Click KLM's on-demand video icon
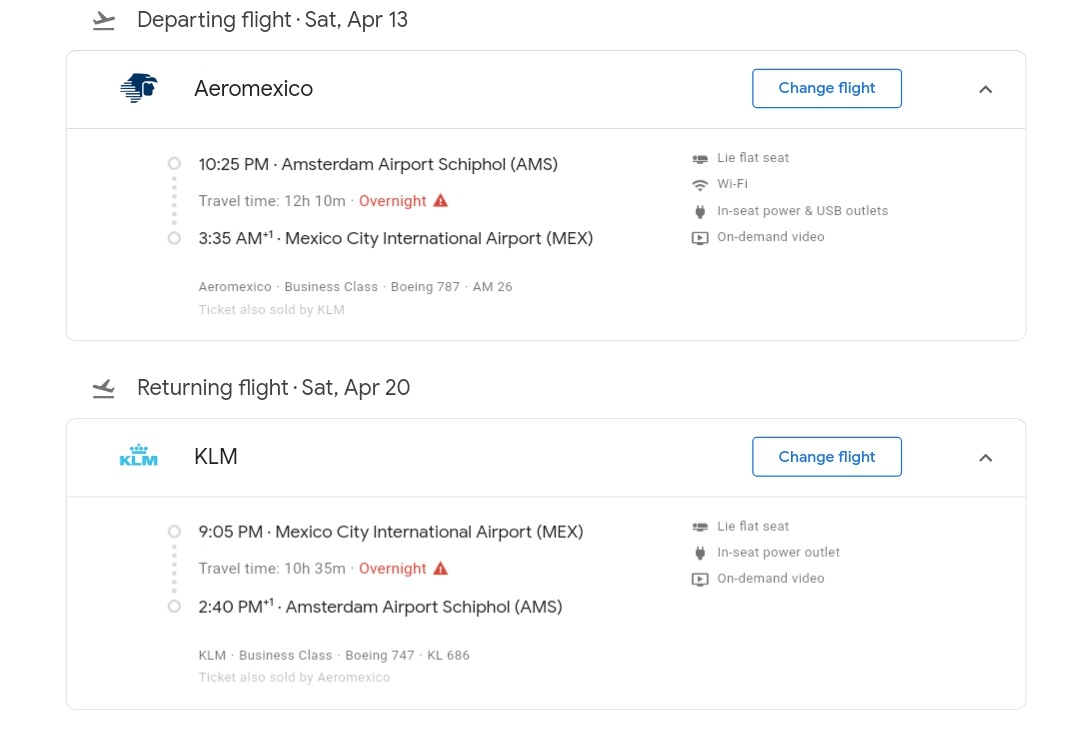Image resolution: width=1080 pixels, height=730 pixels. tap(700, 579)
